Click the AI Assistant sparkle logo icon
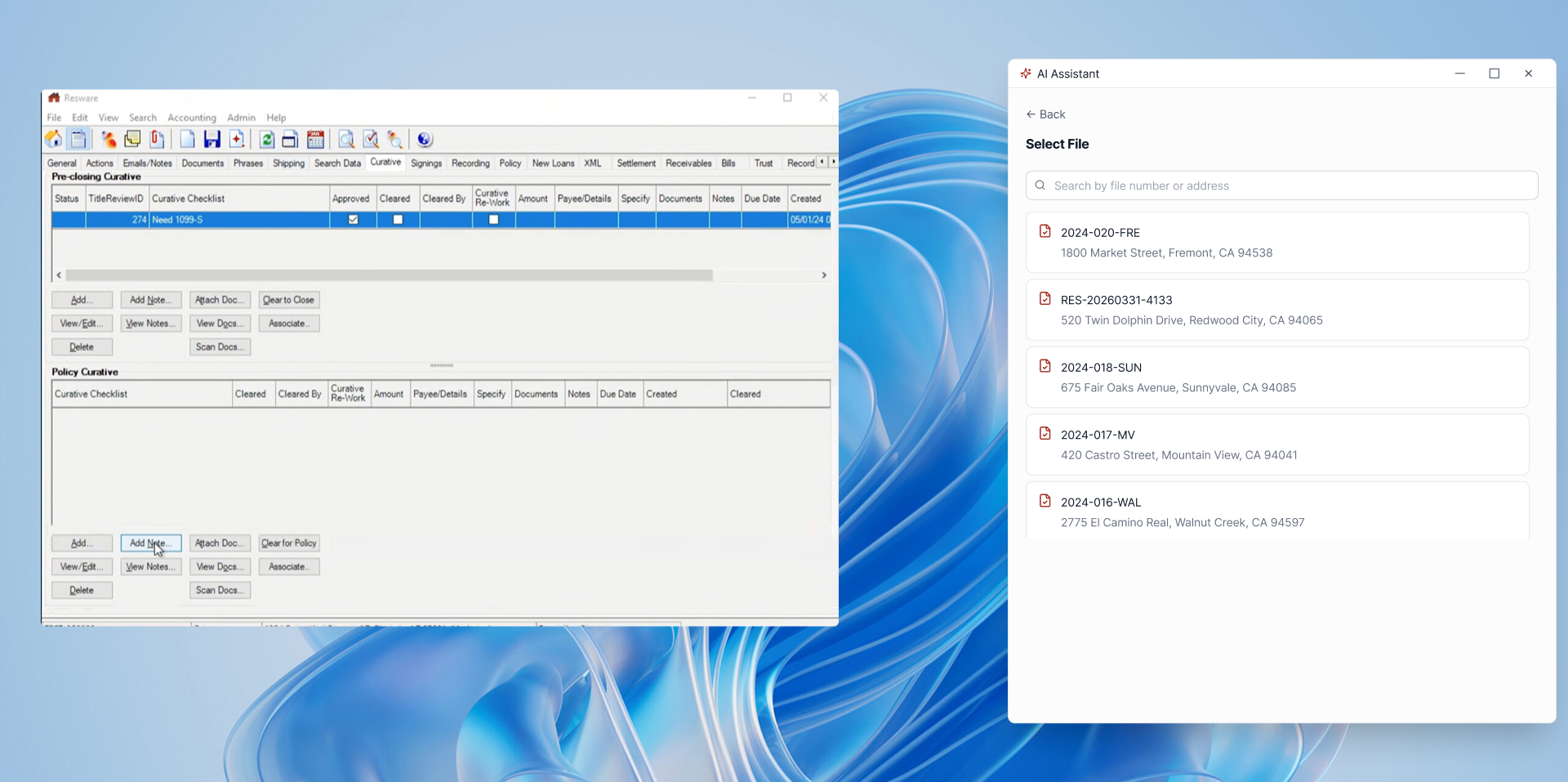Image resolution: width=1568 pixels, height=782 pixels. pyautogui.click(x=1026, y=74)
